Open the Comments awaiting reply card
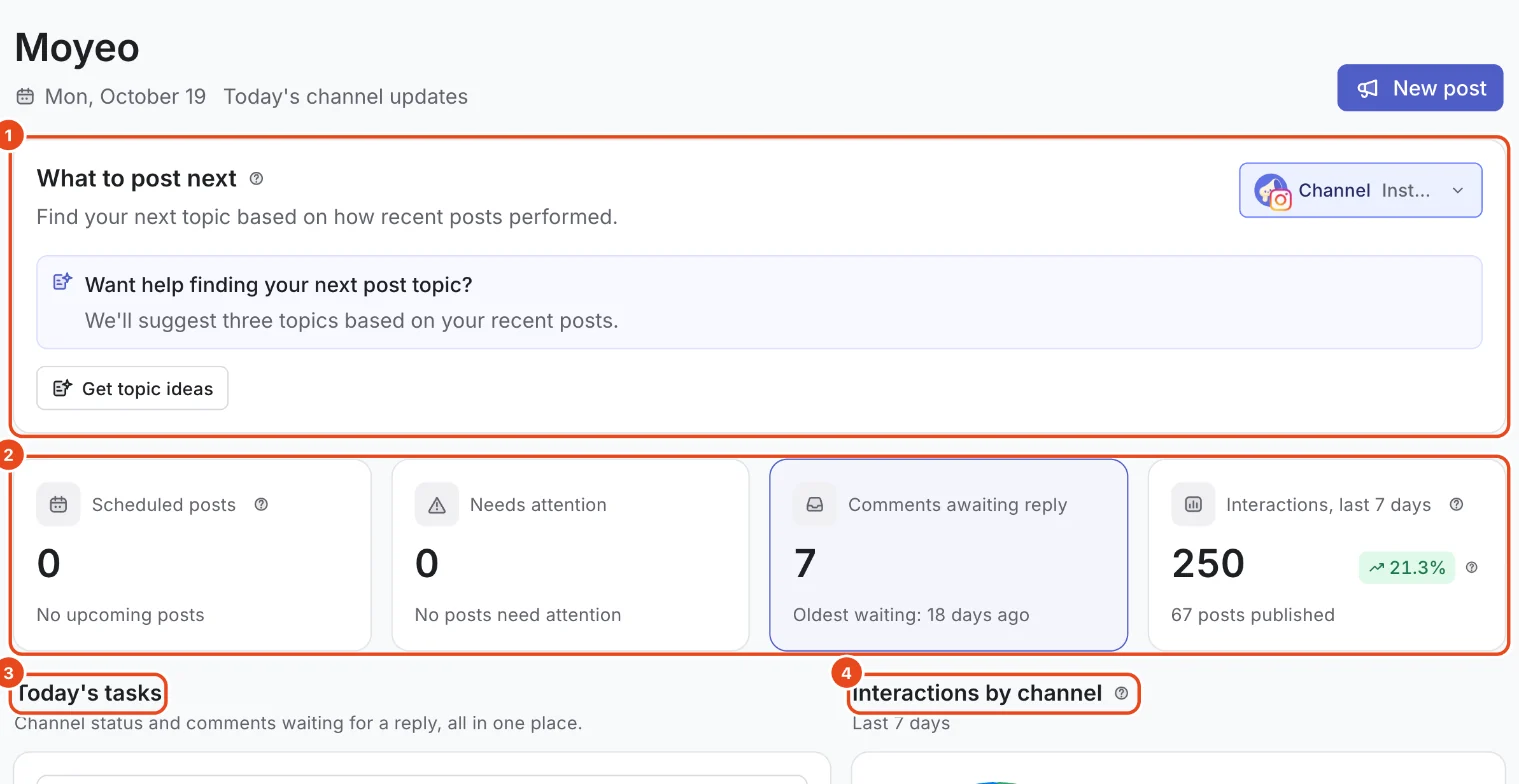Image resolution: width=1519 pixels, height=784 pixels. pos(948,555)
